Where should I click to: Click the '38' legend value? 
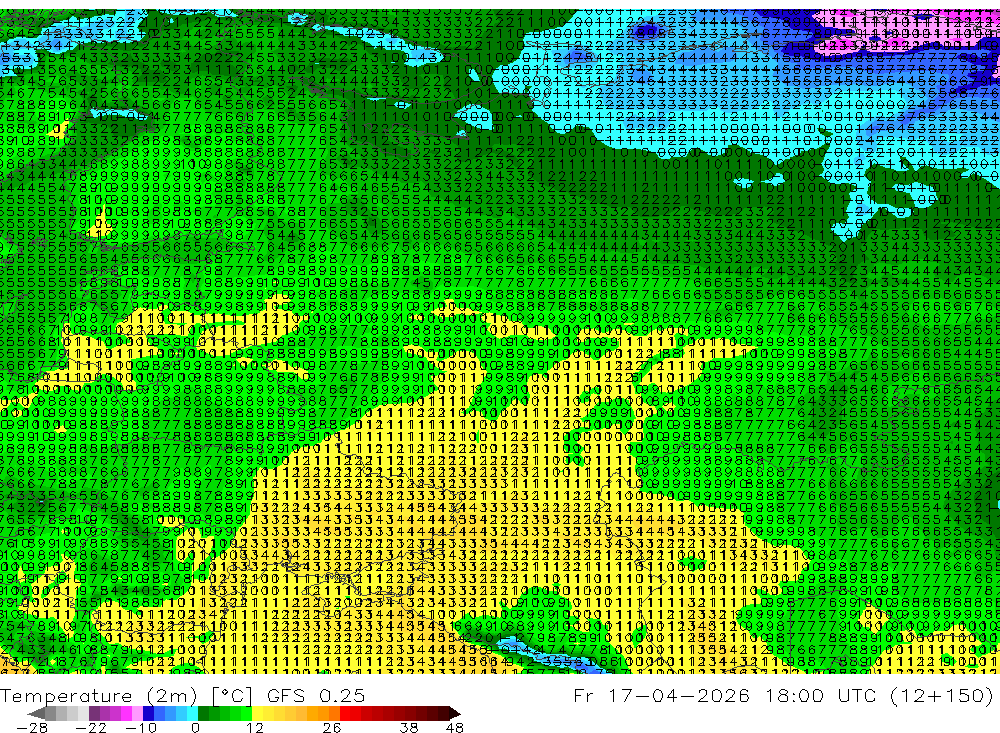tap(409, 728)
